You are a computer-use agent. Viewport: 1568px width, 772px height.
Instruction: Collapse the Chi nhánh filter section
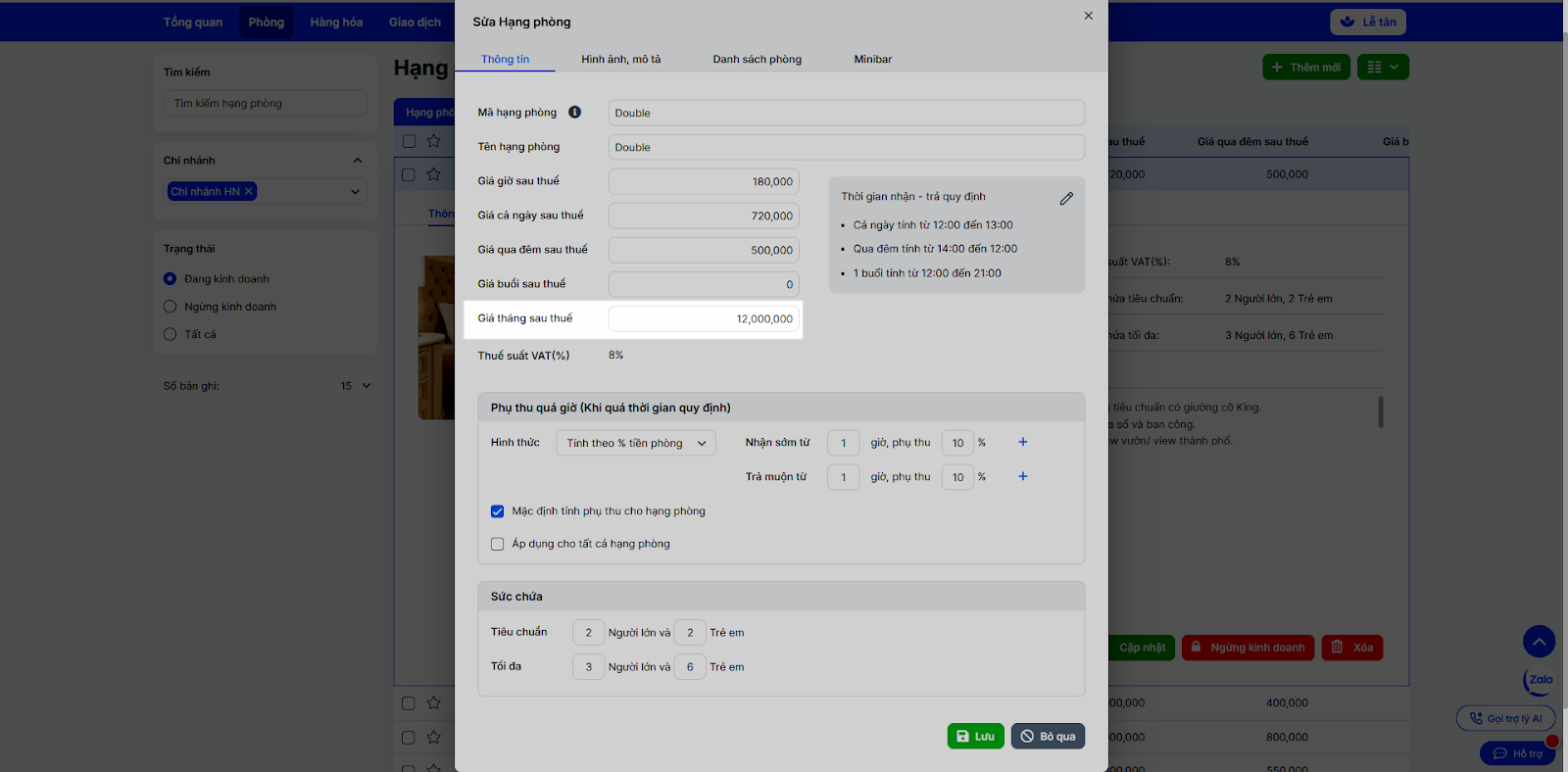(357, 161)
